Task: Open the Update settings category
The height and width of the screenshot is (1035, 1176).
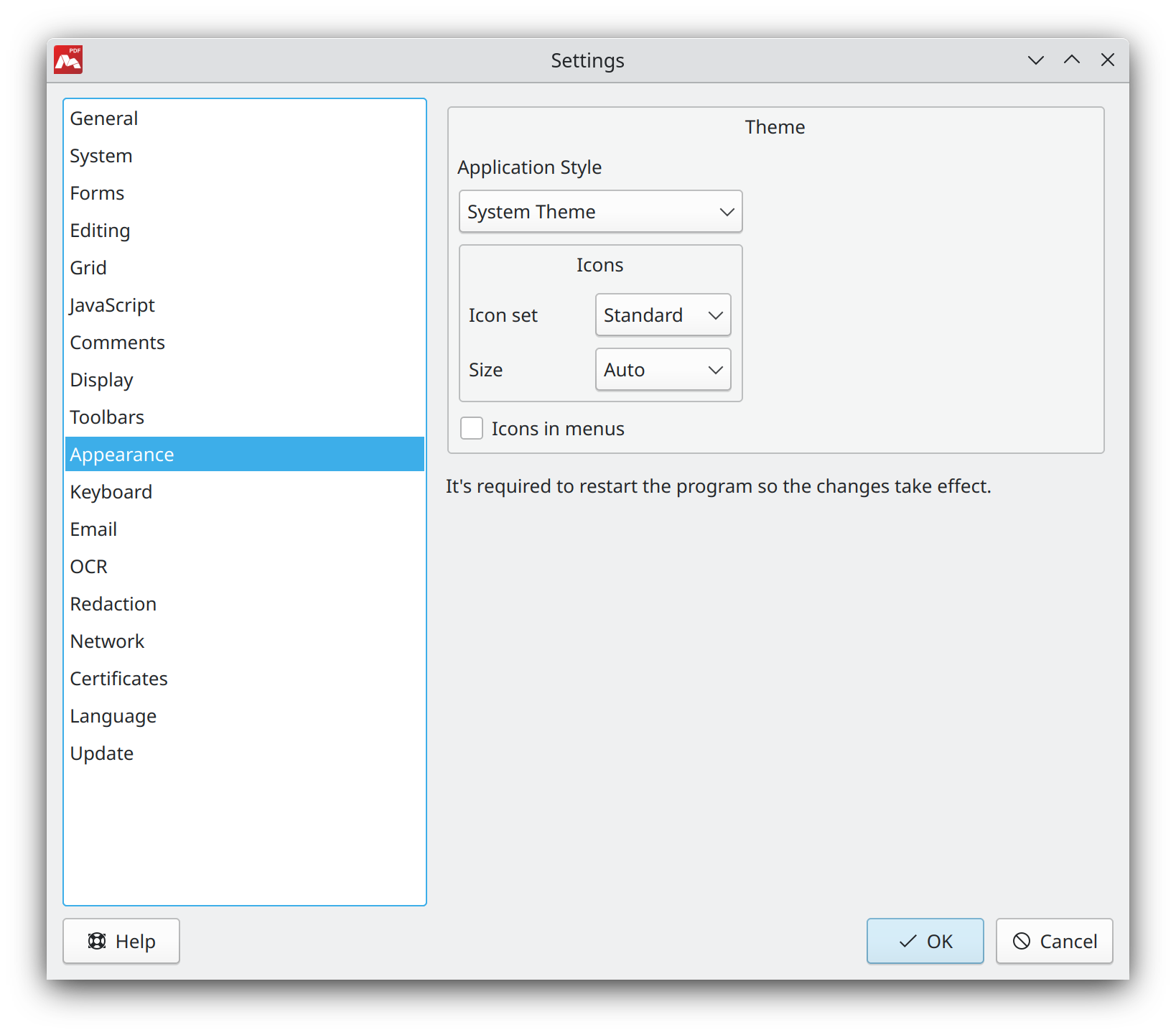Action: [245, 753]
